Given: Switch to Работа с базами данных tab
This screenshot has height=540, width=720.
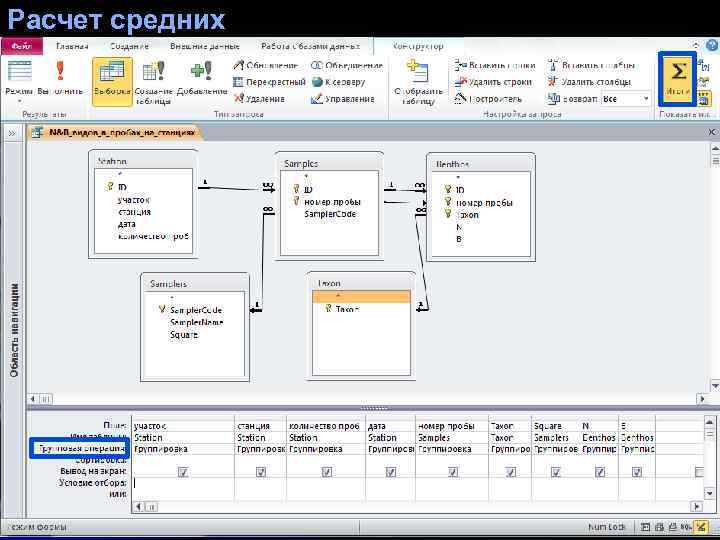Looking at the screenshot, I should click(x=310, y=46).
